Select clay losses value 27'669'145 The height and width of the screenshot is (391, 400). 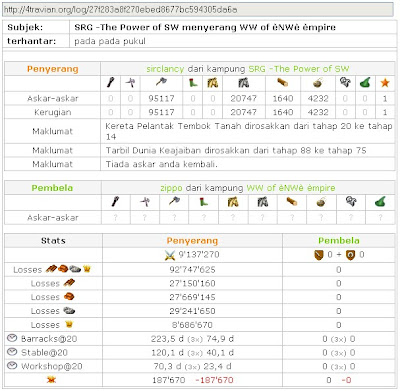pyautogui.click(x=192, y=297)
